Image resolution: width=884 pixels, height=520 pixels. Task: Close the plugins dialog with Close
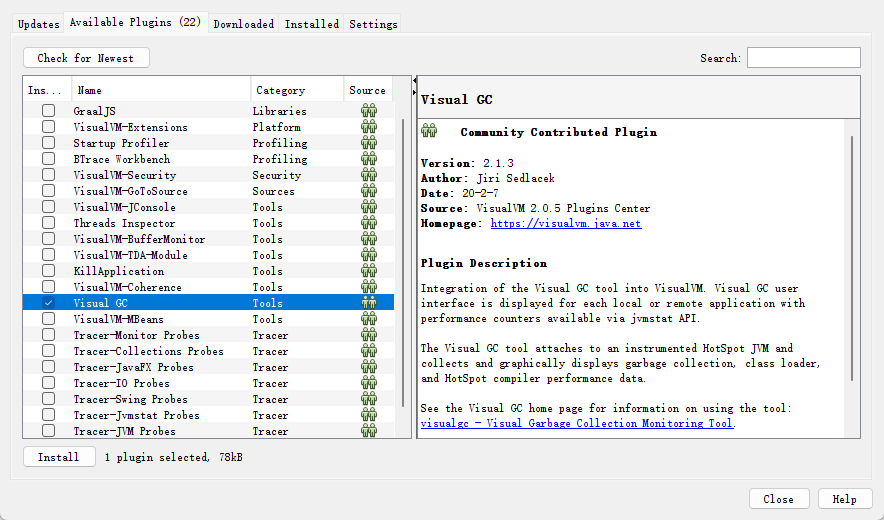[779, 499]
